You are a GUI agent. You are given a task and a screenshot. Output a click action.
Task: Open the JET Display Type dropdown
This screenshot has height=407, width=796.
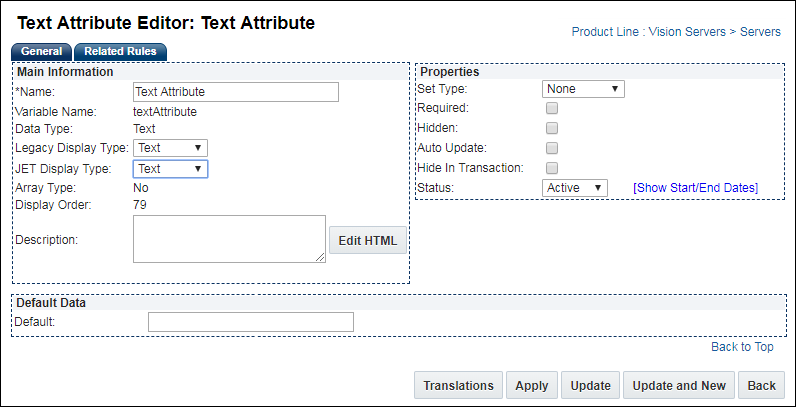[x=170, y=169]
